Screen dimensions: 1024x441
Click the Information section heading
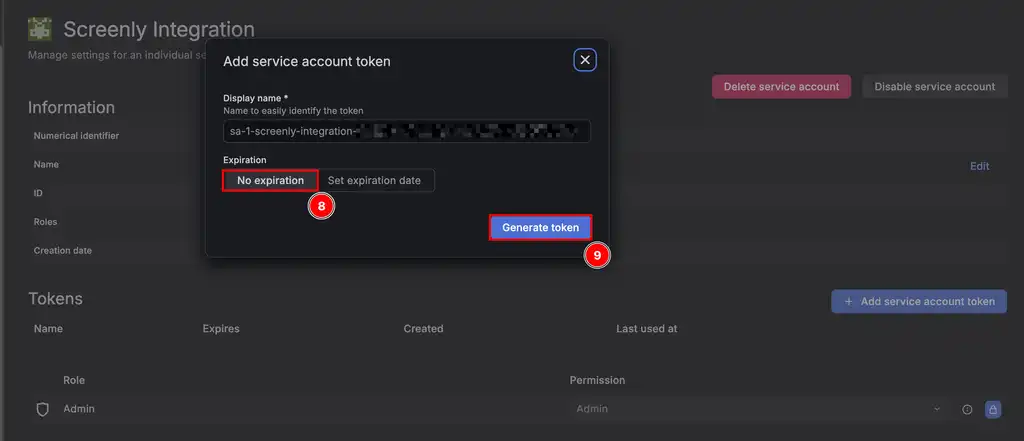[x=71, y=107]
